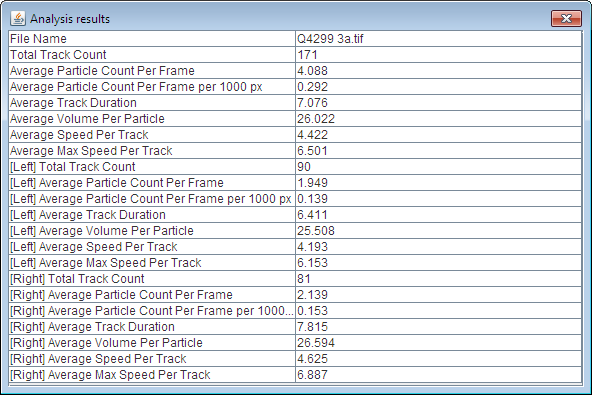The width and height of the screenshot is (592, 395).
Task: Click the value 171 for Total Track Count
Action: 307,55
